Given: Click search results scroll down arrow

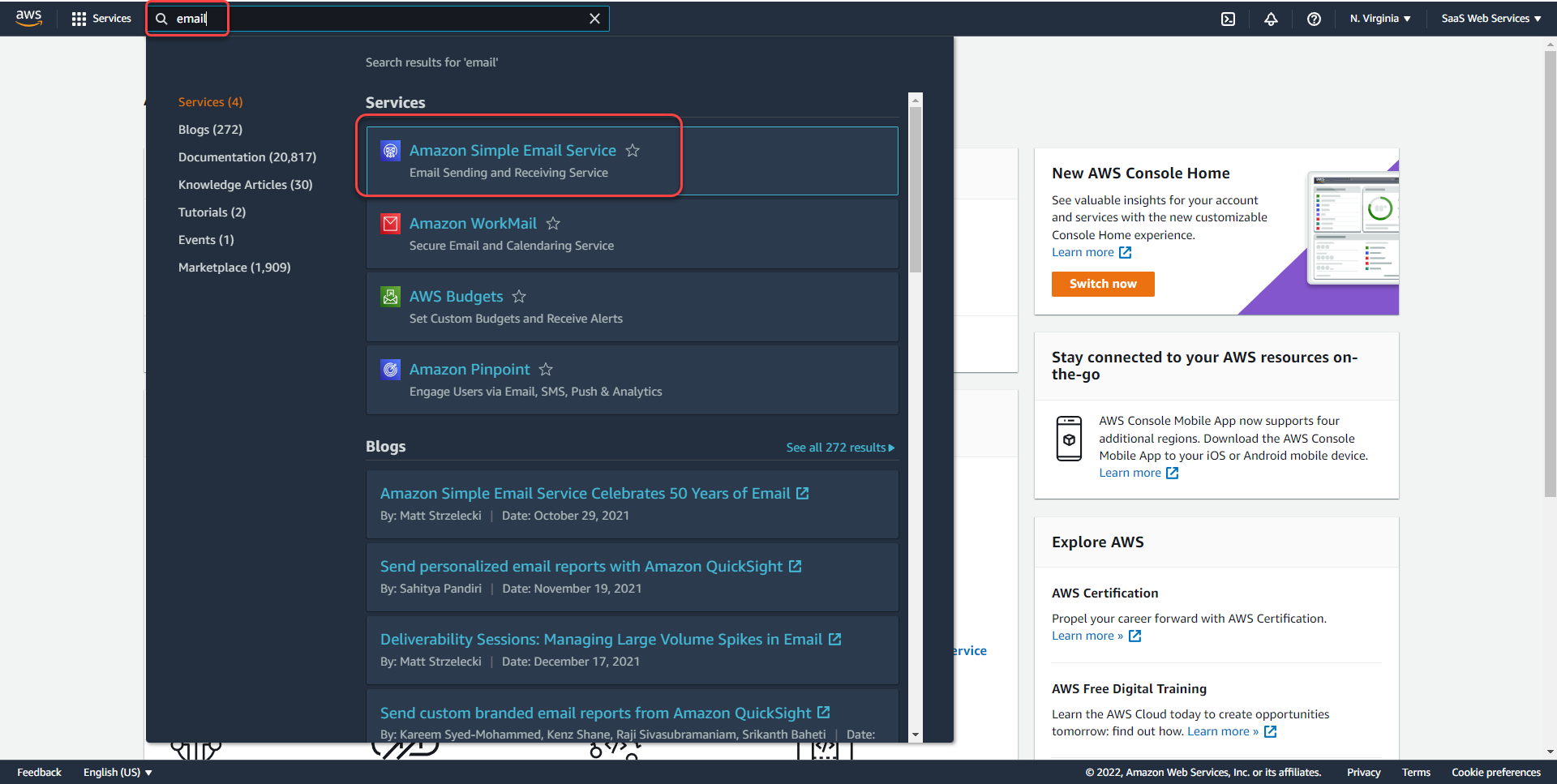Looking at the screenshot, I should (x=916, y=735).
